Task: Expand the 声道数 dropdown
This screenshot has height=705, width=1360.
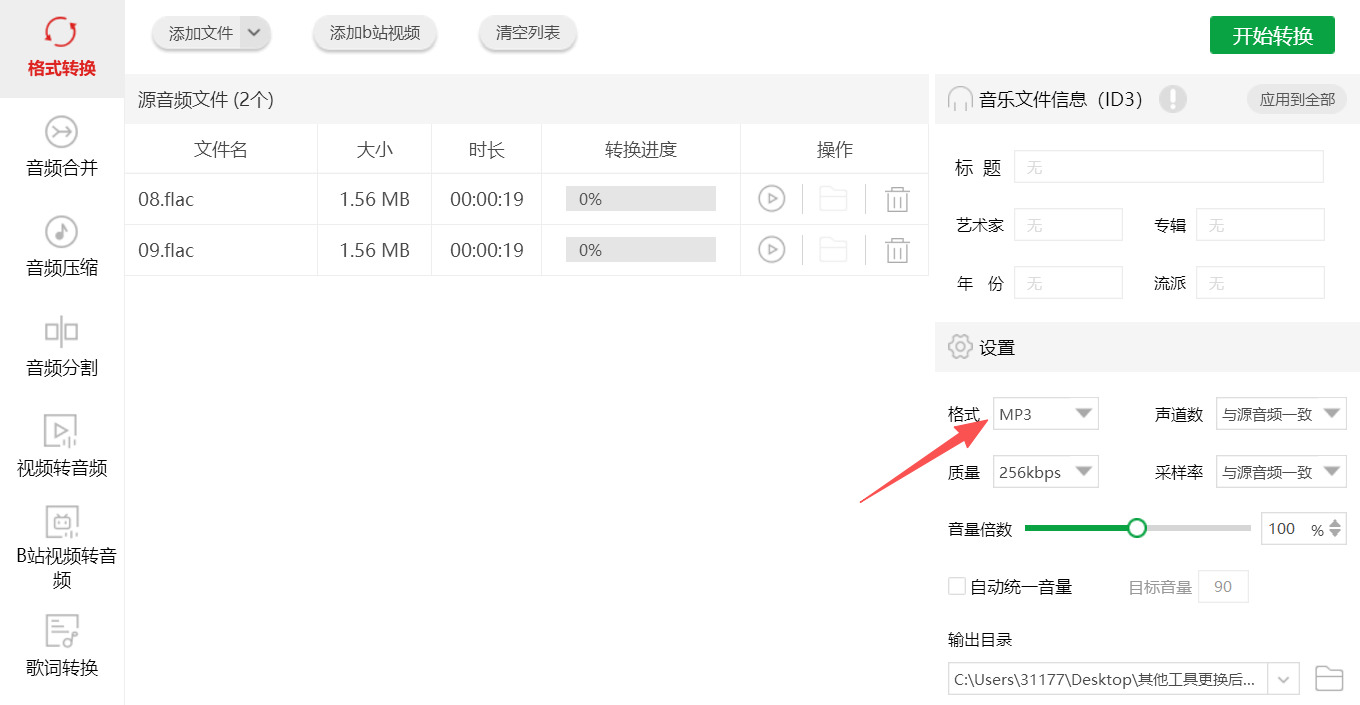Action: 1281,414
